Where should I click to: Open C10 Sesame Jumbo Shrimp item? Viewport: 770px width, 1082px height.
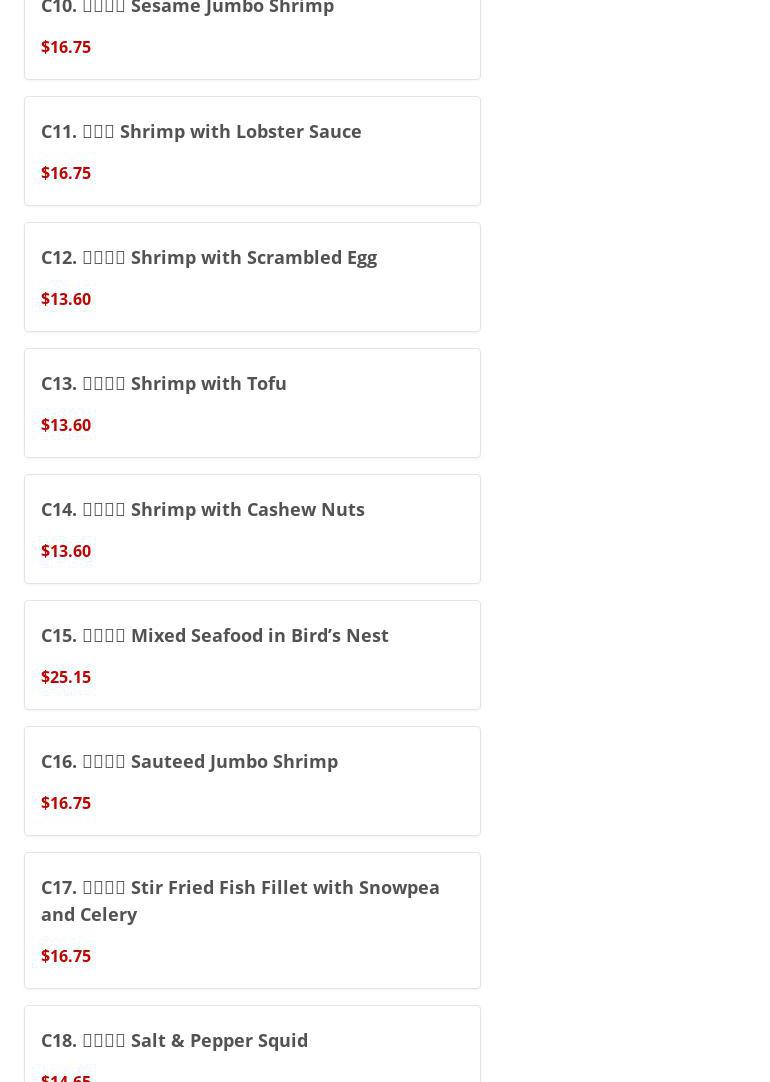187,8
